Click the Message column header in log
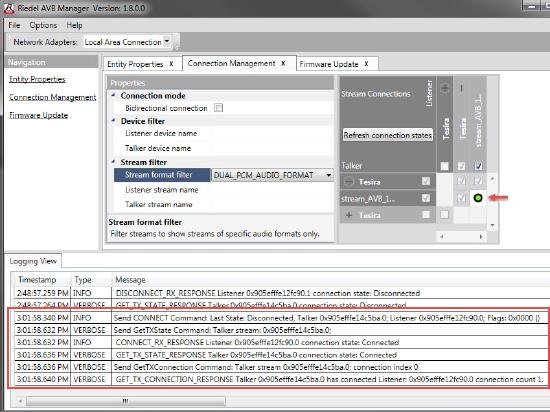 click(x=330, y=280)
